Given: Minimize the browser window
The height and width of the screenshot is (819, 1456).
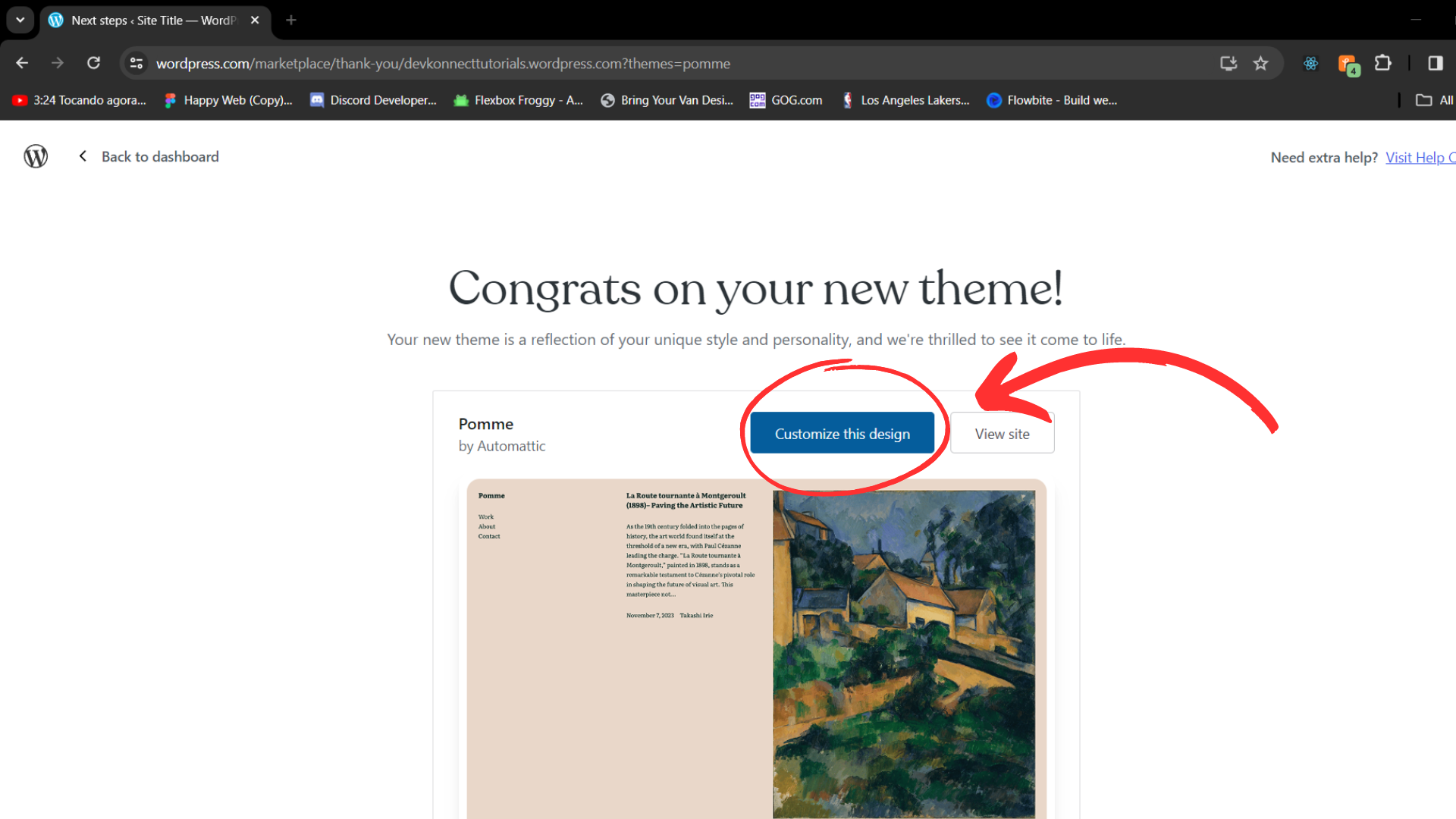Looking at the screenshot, I should click(1416, 20).
